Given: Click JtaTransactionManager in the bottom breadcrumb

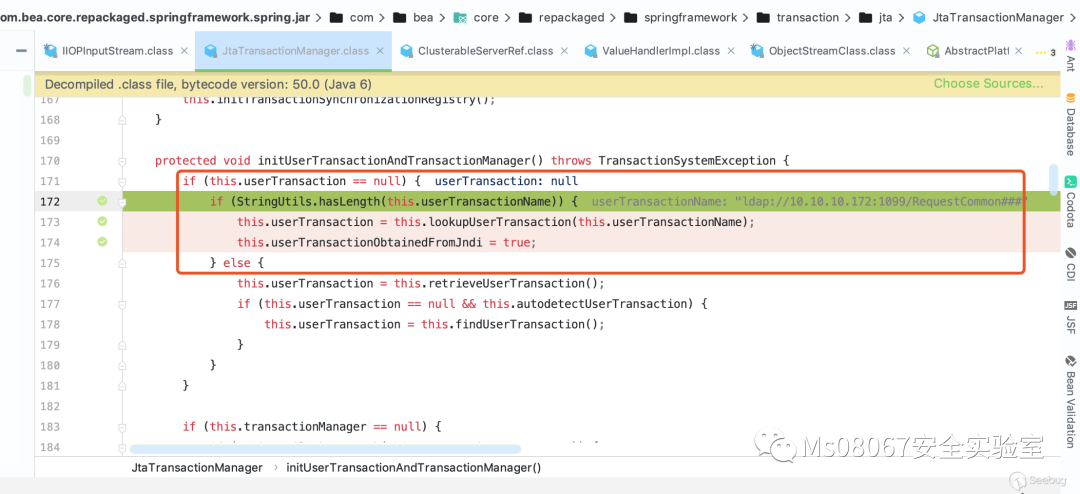Looking at the screenshot, I should point(197,467).
